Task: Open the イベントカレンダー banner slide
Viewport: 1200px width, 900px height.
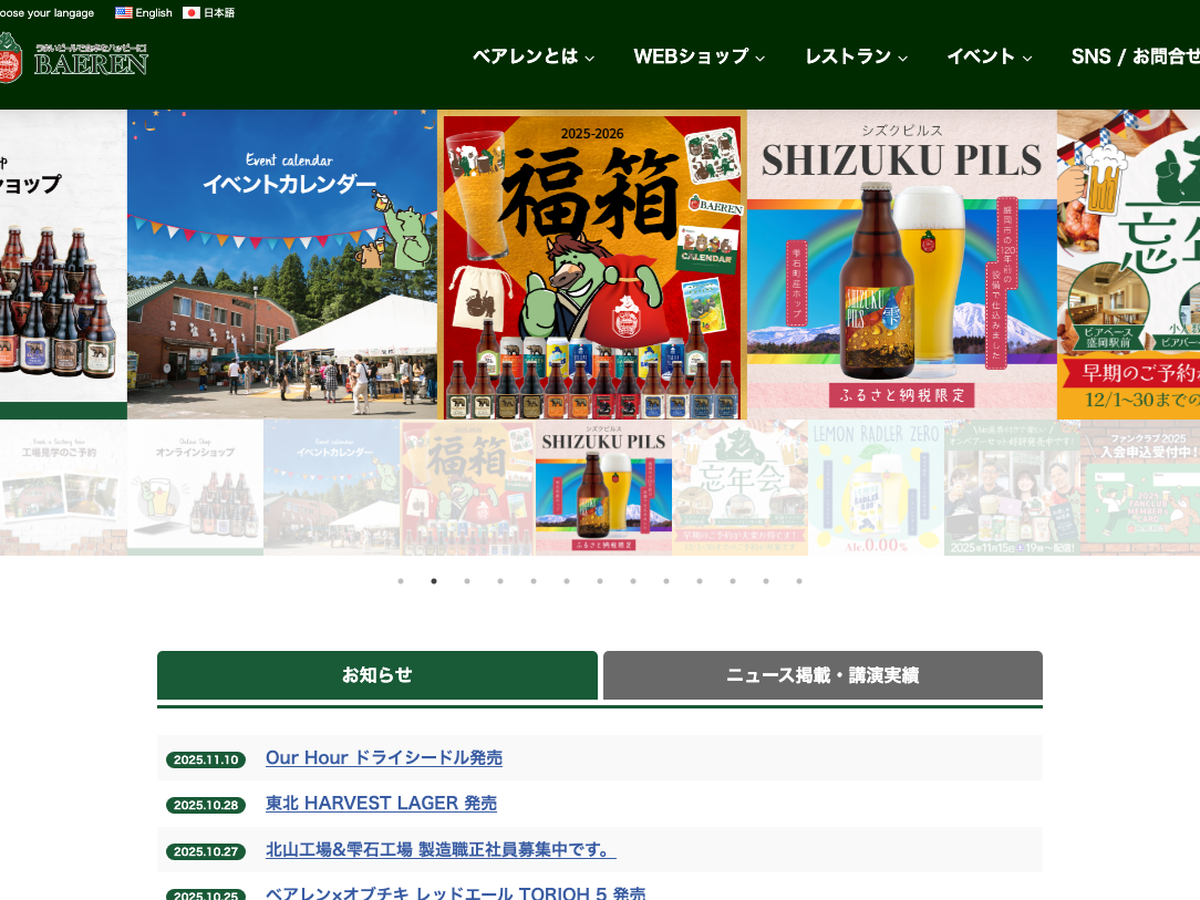Action: click(x=282, y=265)
